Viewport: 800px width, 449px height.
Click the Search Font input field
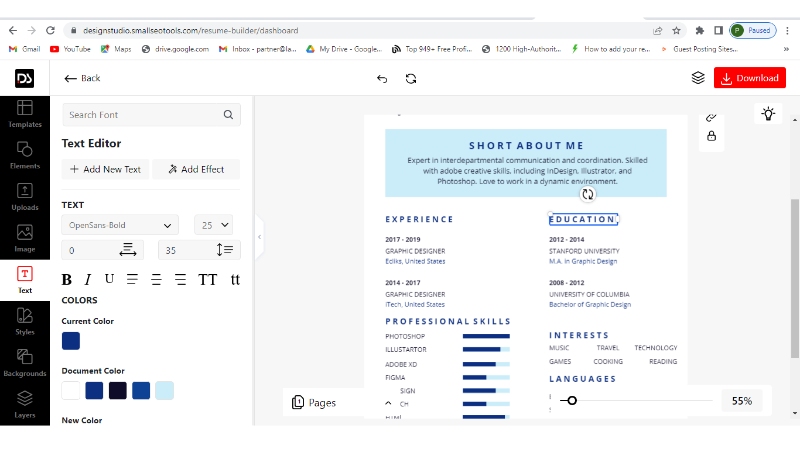(x=143, y=115)
